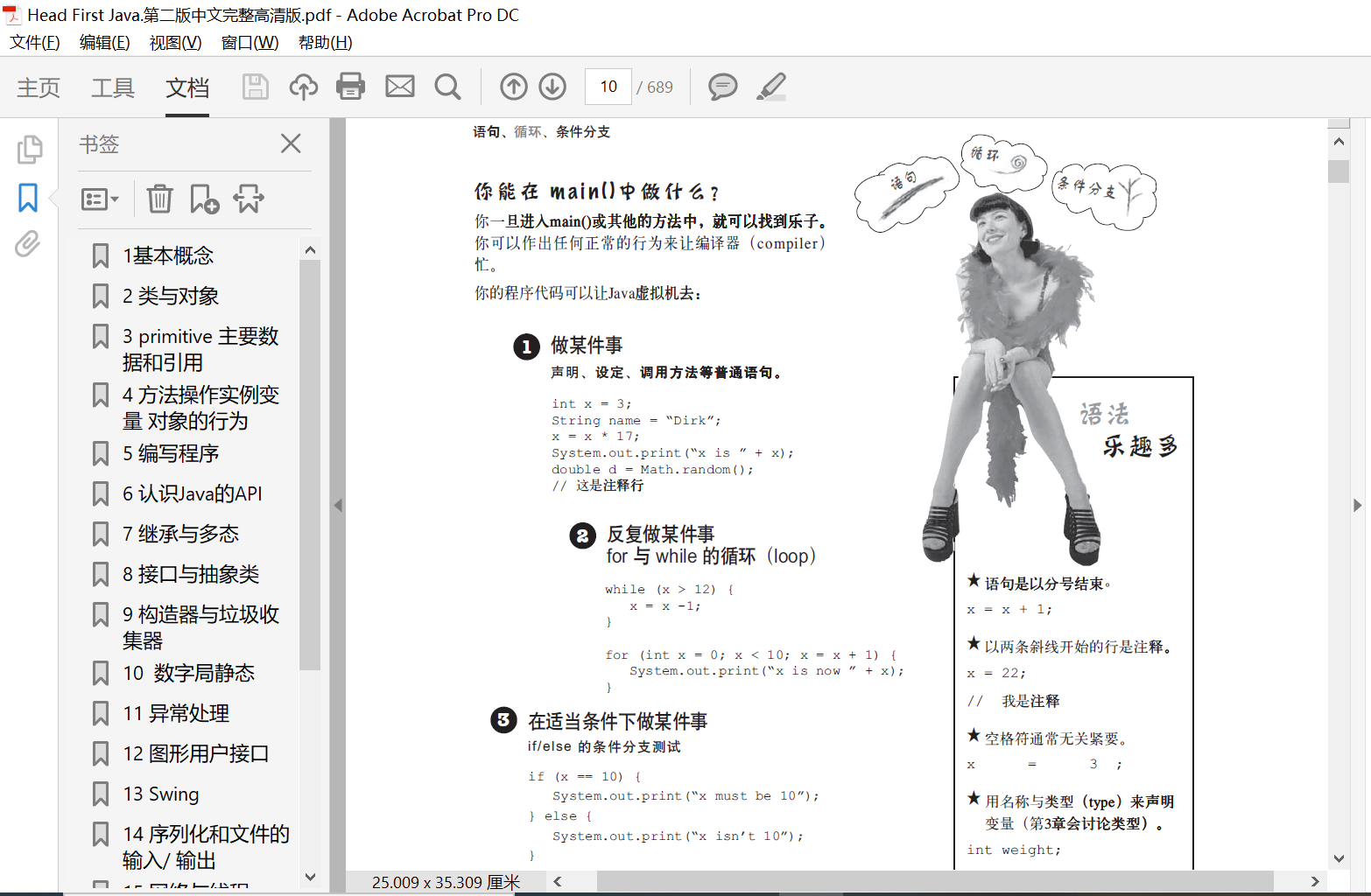Go to next page with down arrow
This screenshot has width=1371, height=896.
pyautogui.click(x=552, y=87)
